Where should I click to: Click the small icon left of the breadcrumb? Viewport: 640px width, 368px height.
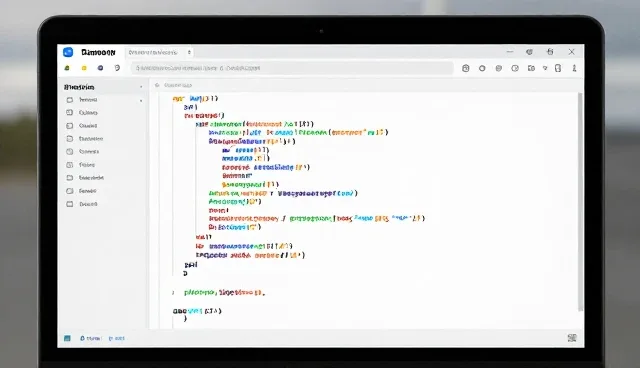tap(157, 85)
